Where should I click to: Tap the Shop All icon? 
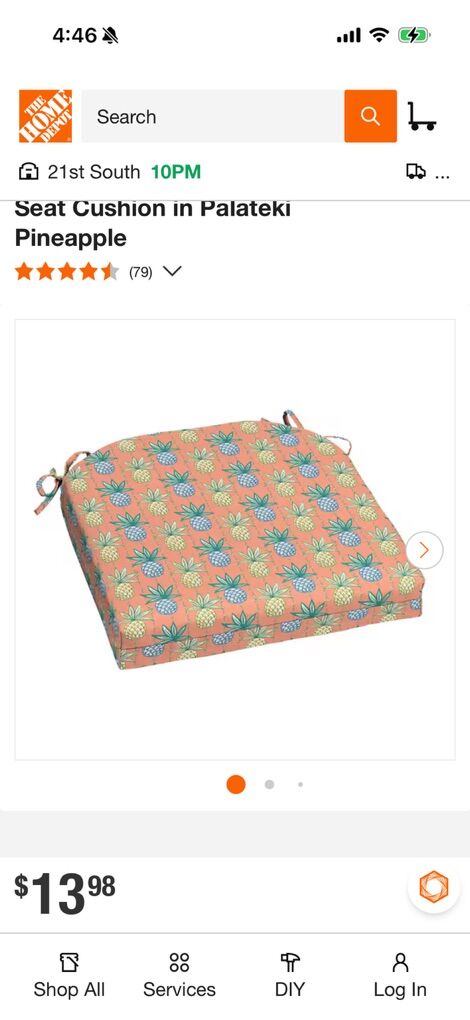coord(69,962)
